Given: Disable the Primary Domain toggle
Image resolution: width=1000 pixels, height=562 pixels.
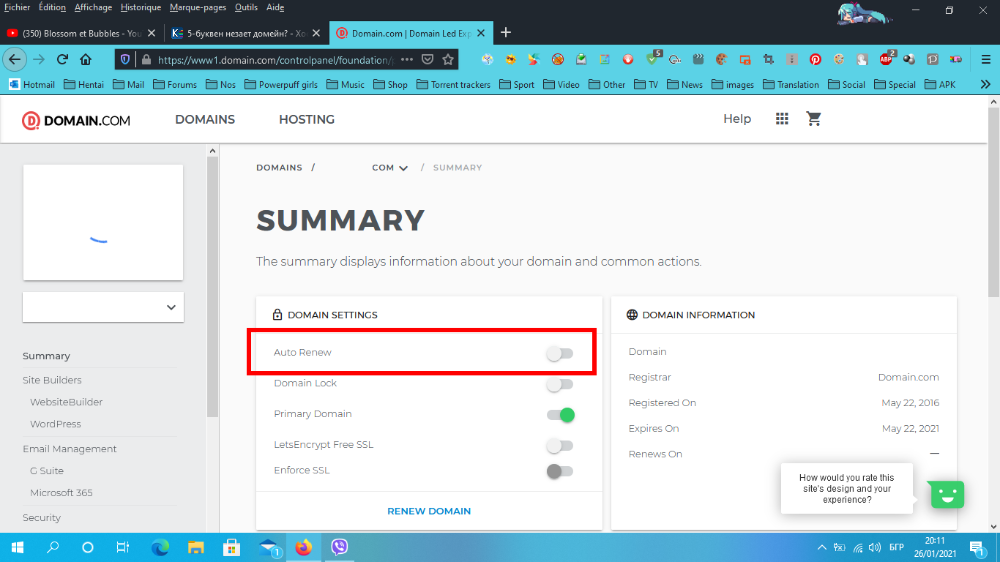Looking at the screenshot, I should click(561, 415).
